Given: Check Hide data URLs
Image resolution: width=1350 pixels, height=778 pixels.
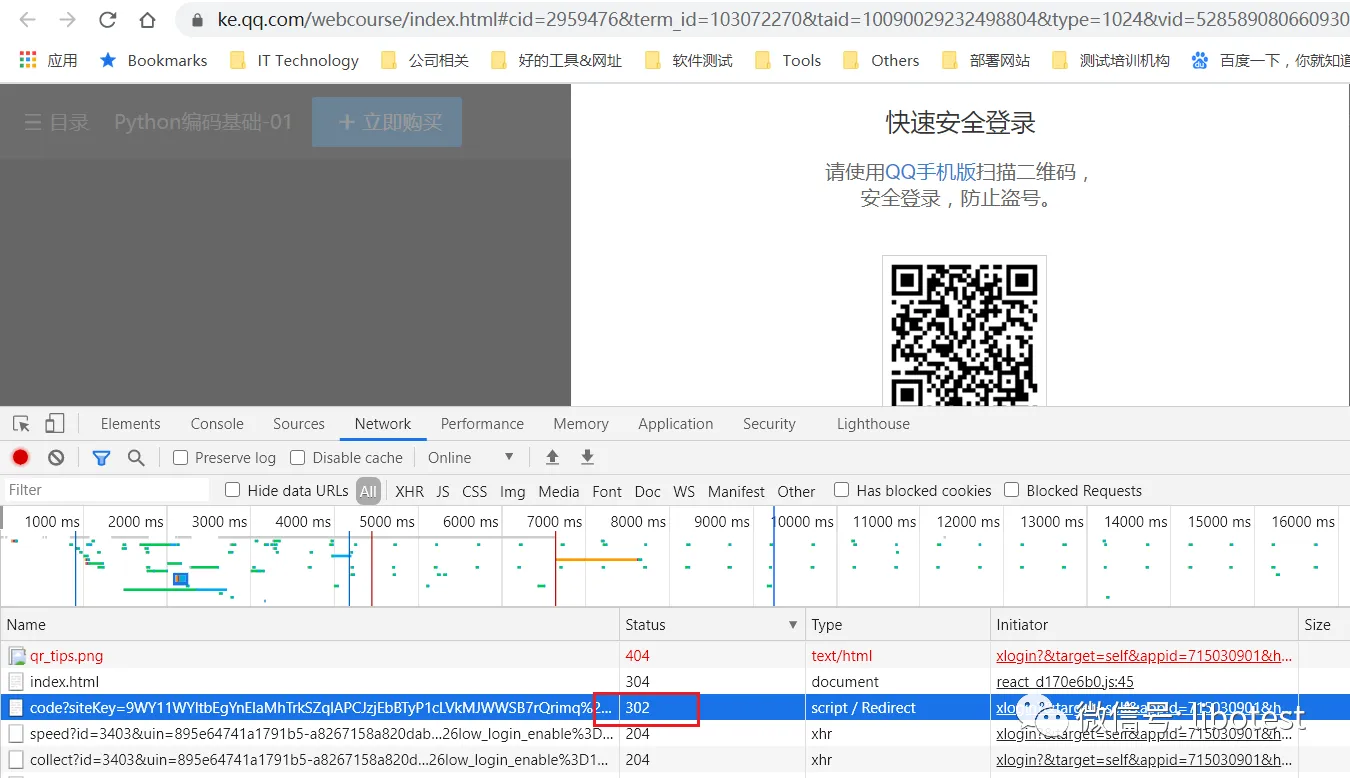Looking at the screenshot, I should pyautogui.click(x=232, y=490).
